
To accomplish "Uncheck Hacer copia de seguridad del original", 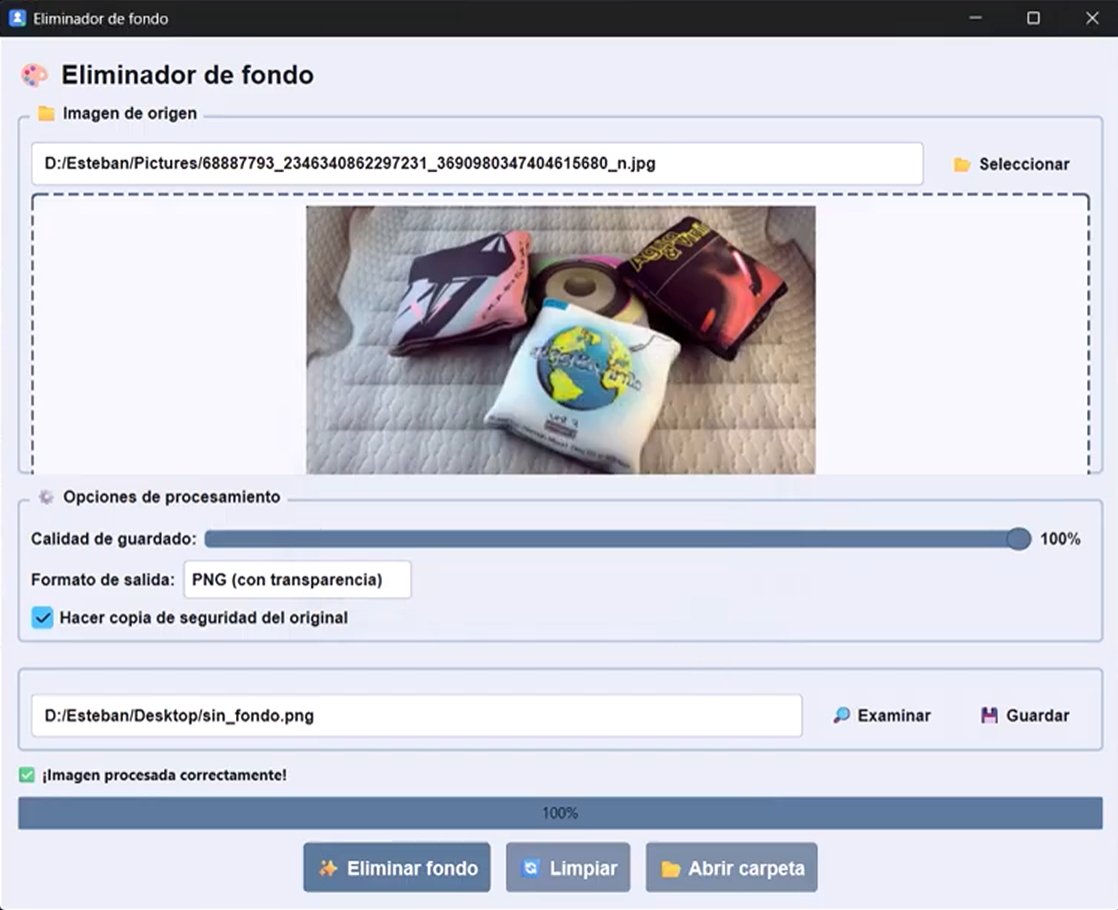I will 42,618.
